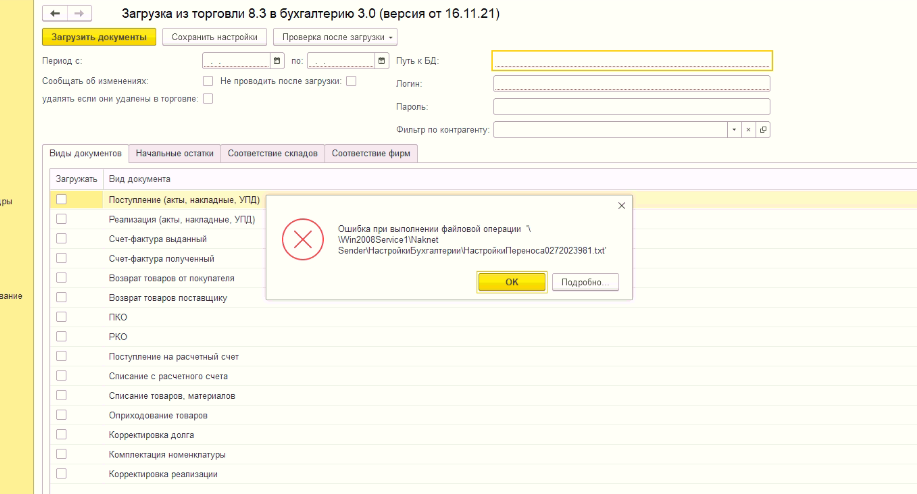The height and width of the screenshot is (494, 917).
Task: Toggle 'Не проводить после загрузки' checkbox
Action: (x=351, y=80)
